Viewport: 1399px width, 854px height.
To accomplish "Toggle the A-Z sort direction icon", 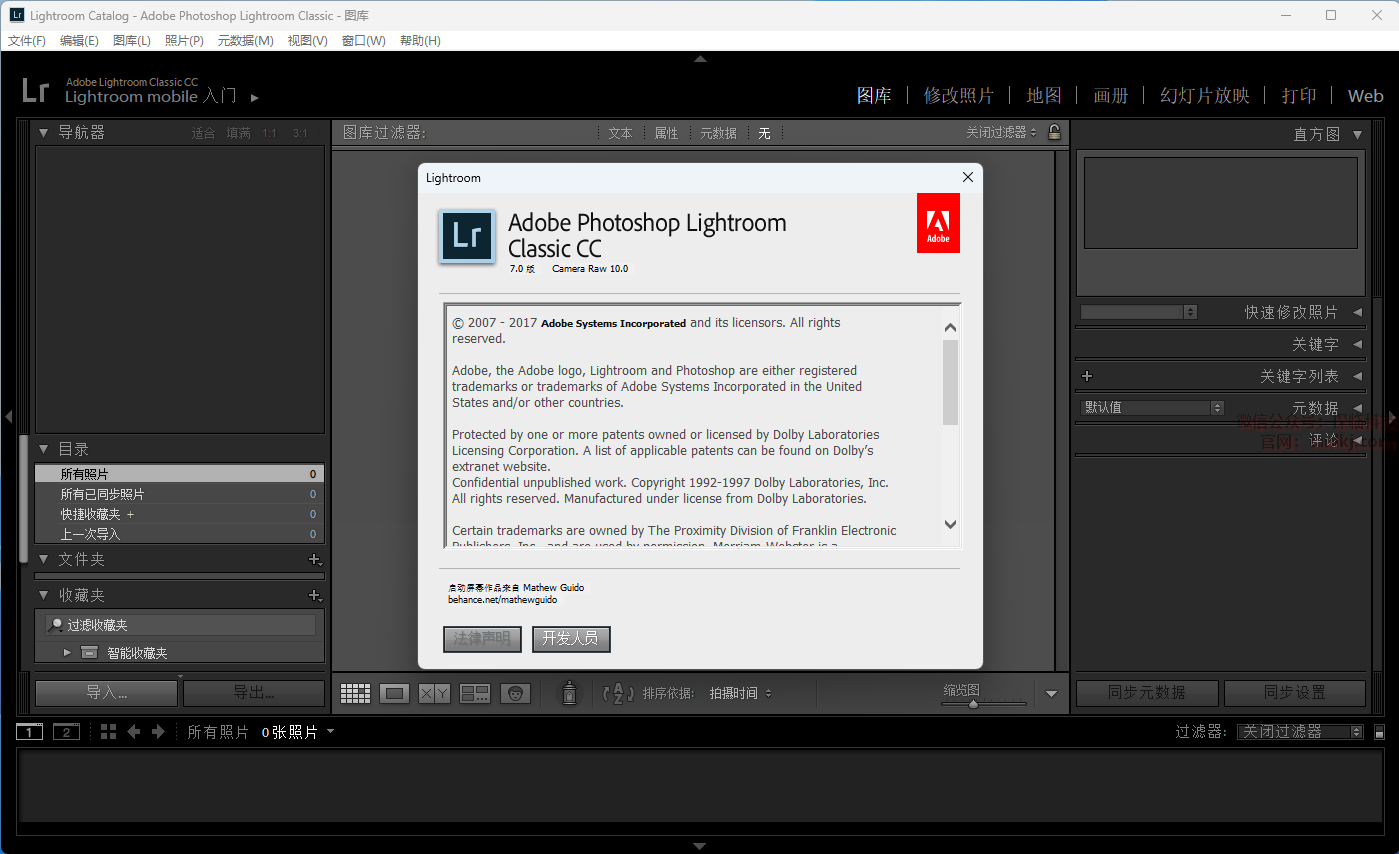I will pyautogui.click(x=619, y=693).
